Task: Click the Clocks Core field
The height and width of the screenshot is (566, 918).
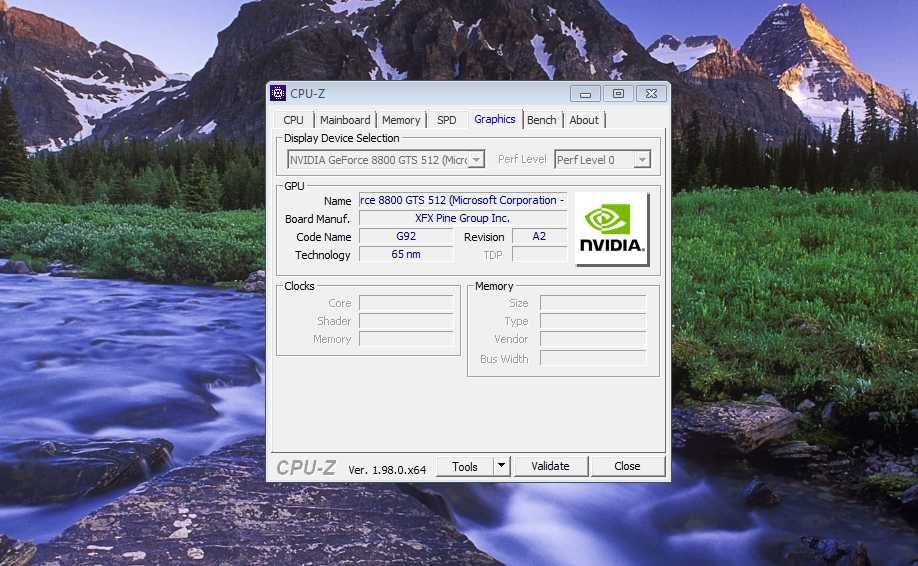Action: [x=406, y=303]
